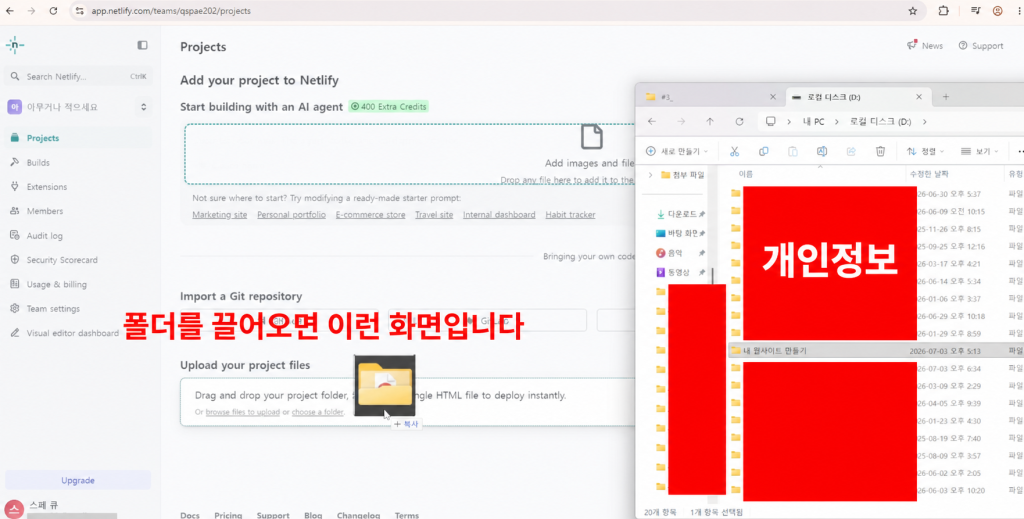Viewport: 1024px width, 519px height.
Task: Open Visual editor dashboard in the sidebar
Action: pyautogui.click(x=78, y=333)
